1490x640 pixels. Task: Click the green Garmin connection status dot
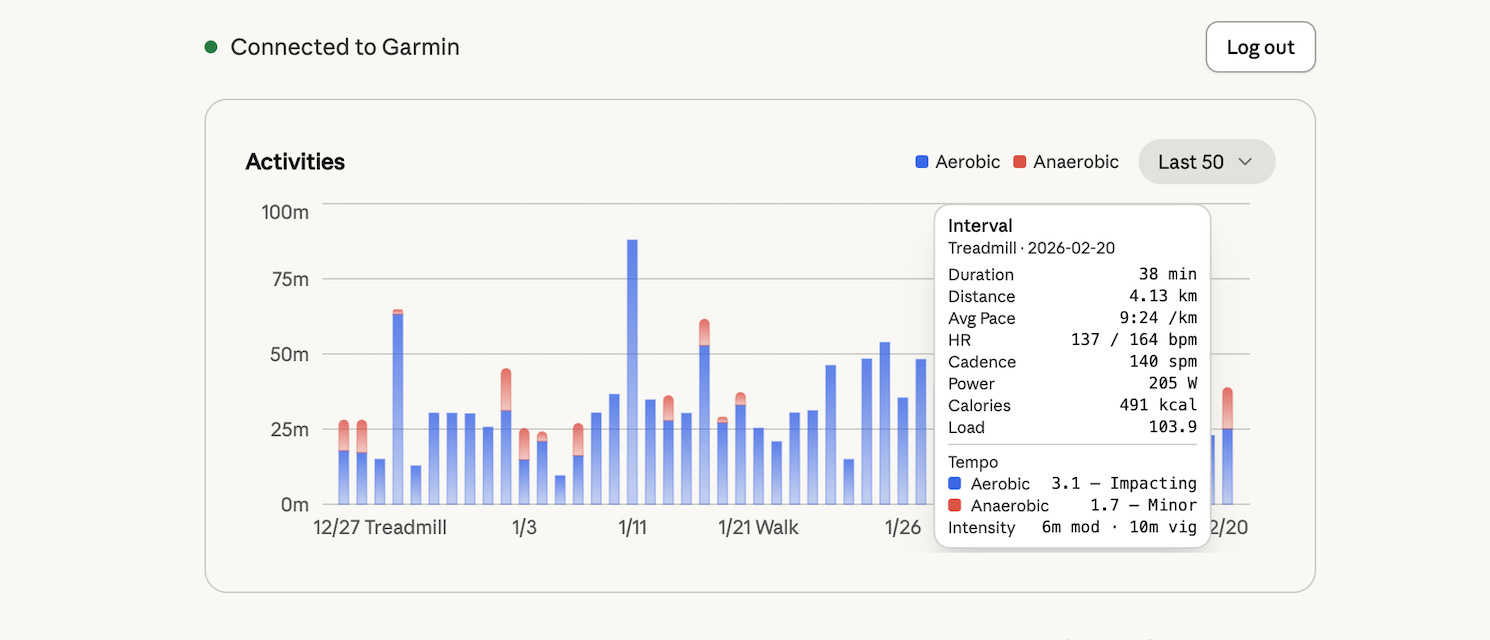click(x=210, y=46)
